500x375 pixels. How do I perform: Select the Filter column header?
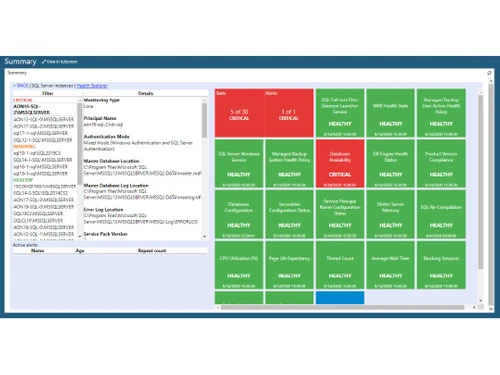click(48, 93)
